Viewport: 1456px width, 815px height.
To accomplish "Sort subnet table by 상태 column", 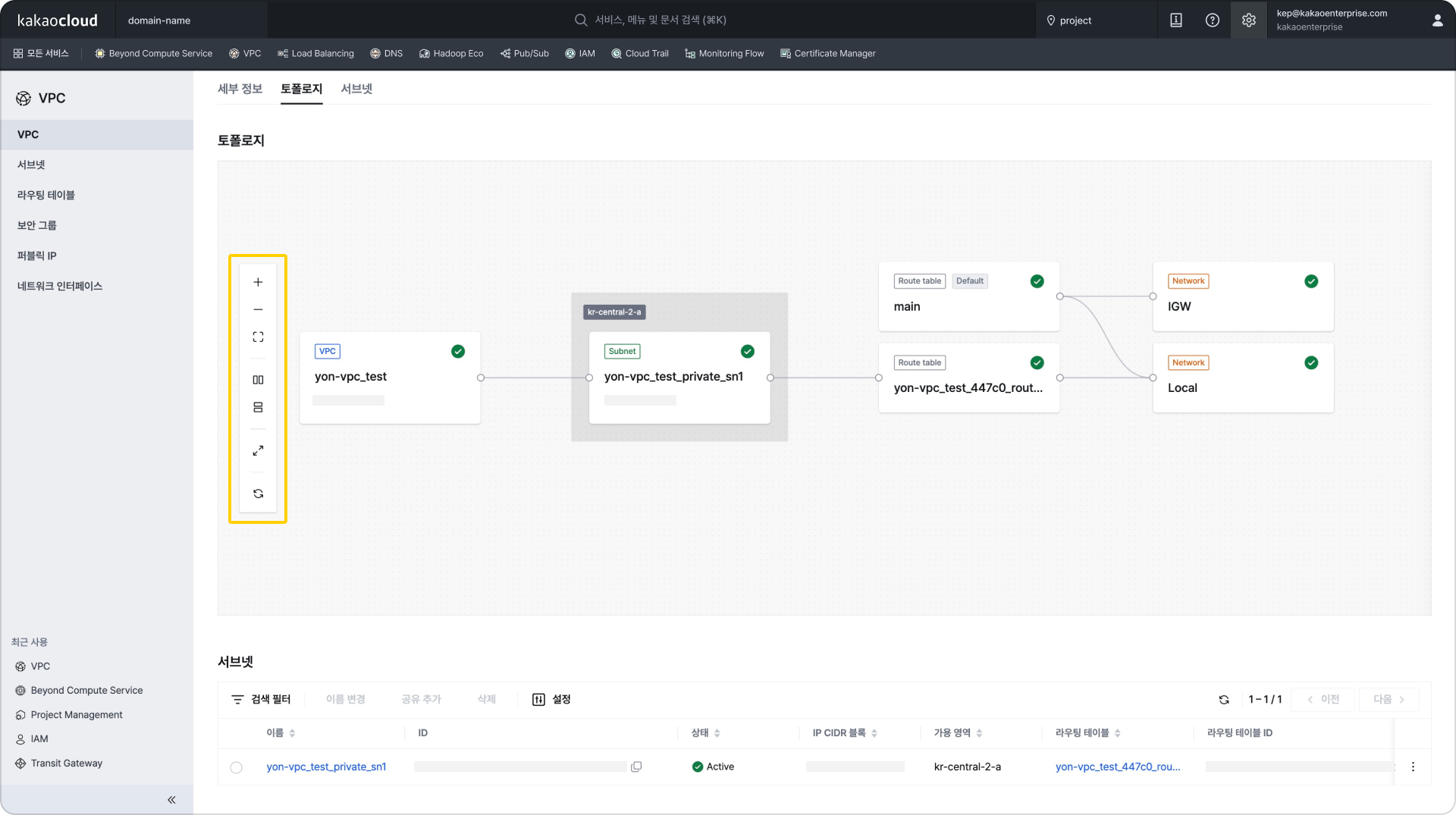I will (717, 733).
